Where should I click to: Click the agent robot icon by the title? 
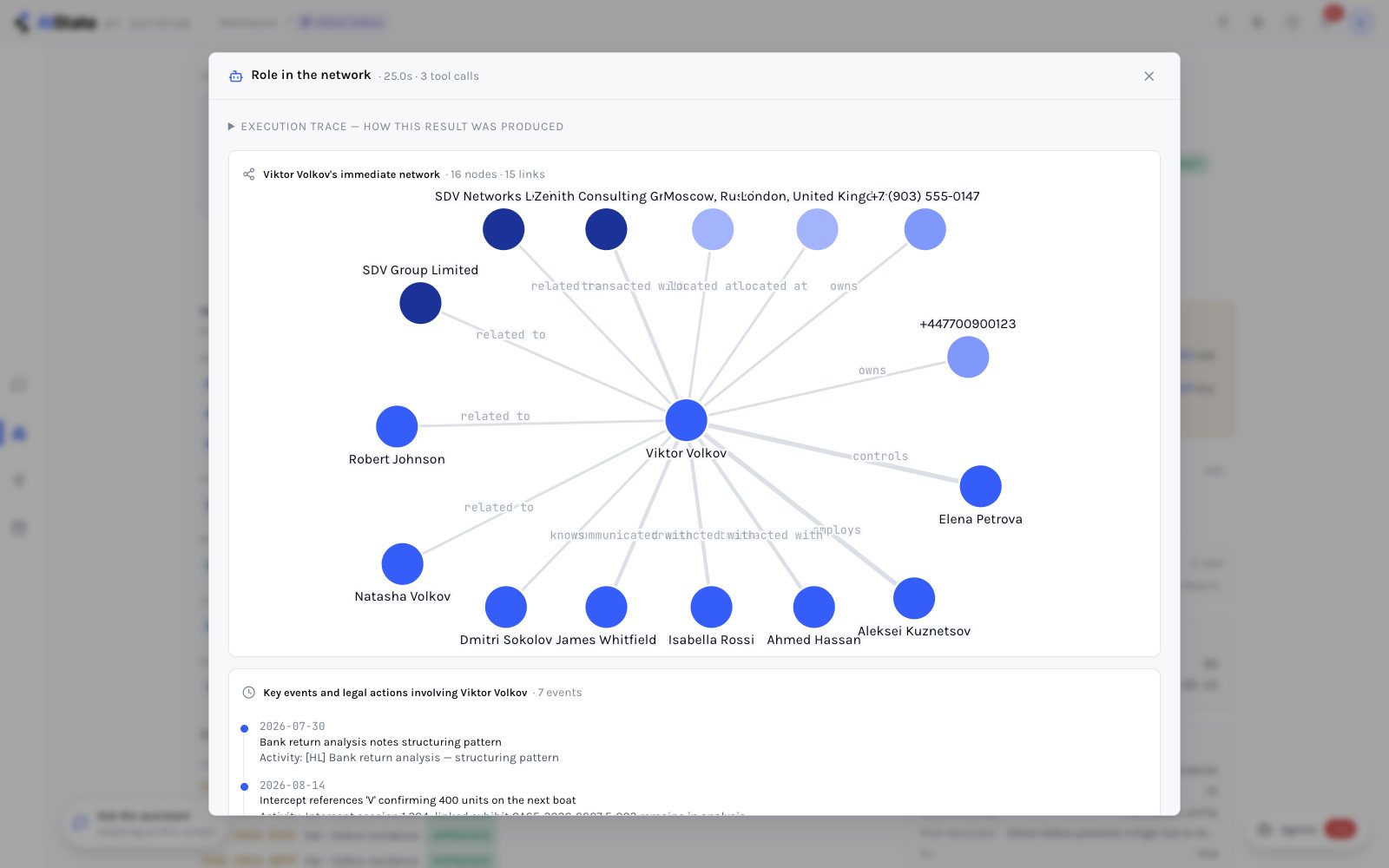point(235,76)
